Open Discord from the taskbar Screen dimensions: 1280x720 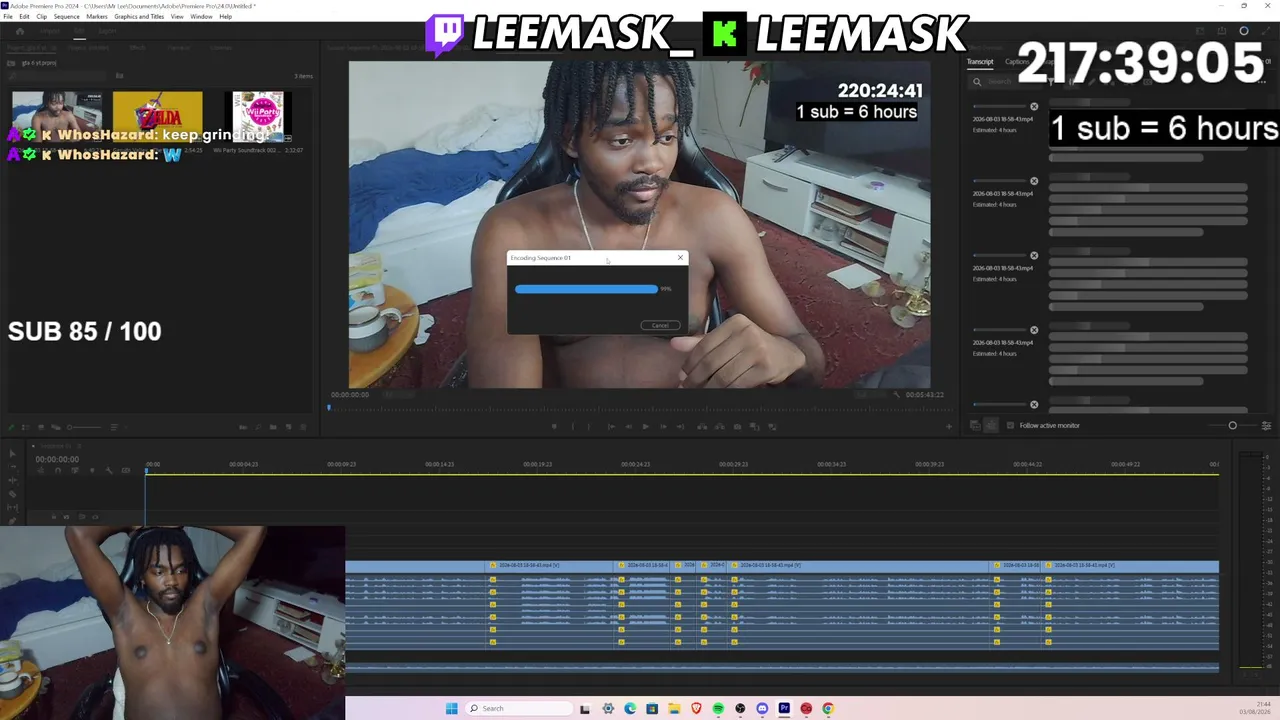pyautogui.click(x=762, y=709)
